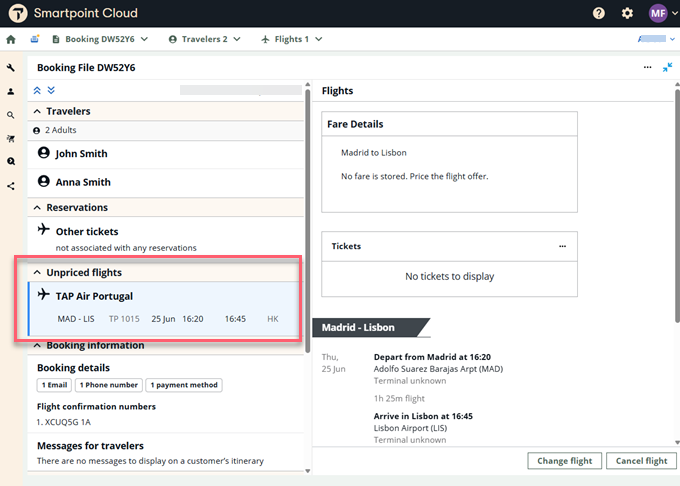The width and height of the screenshot is (680, 486).
Task: Click the wrench tool icon in sidebar
Action: click(11, 68)
